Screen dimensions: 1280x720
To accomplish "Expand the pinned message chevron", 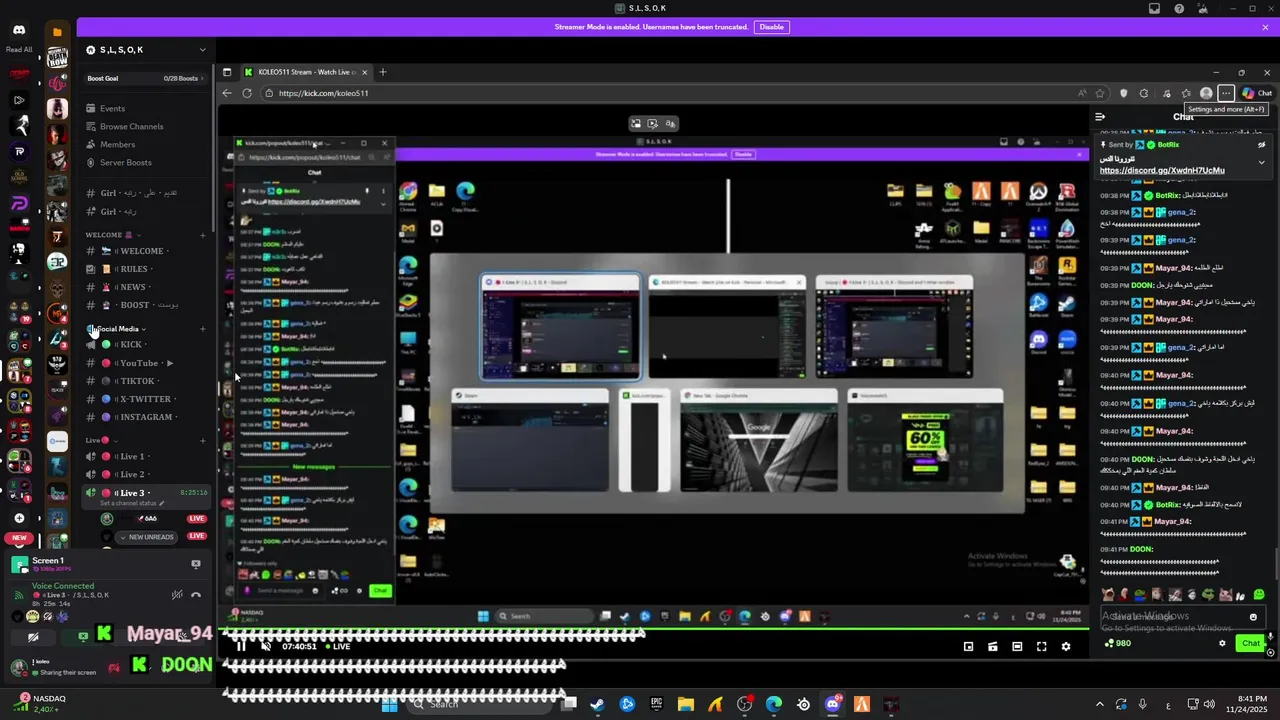I will [x=1261, y=161].
